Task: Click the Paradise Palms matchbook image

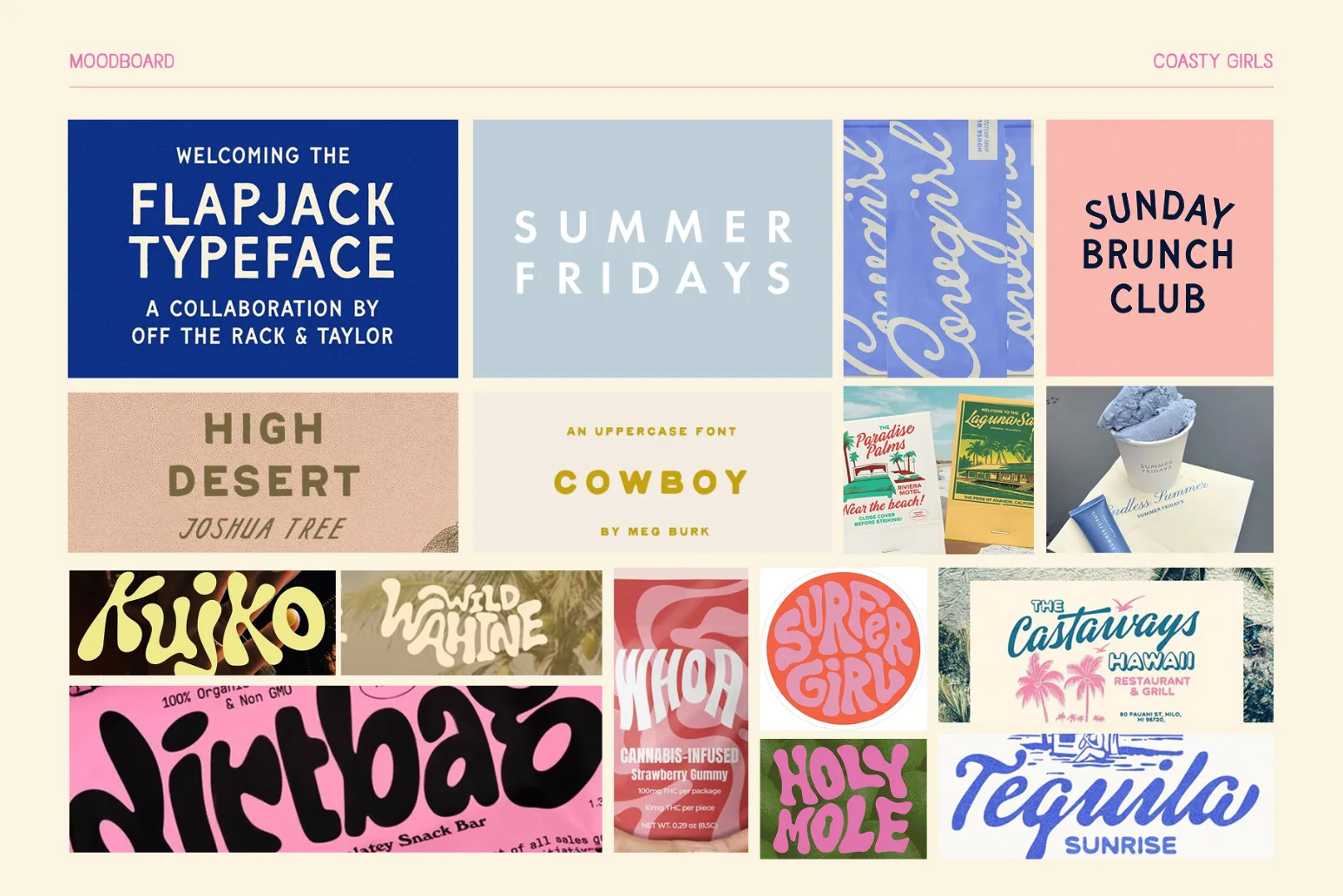Action: [938, 470]
